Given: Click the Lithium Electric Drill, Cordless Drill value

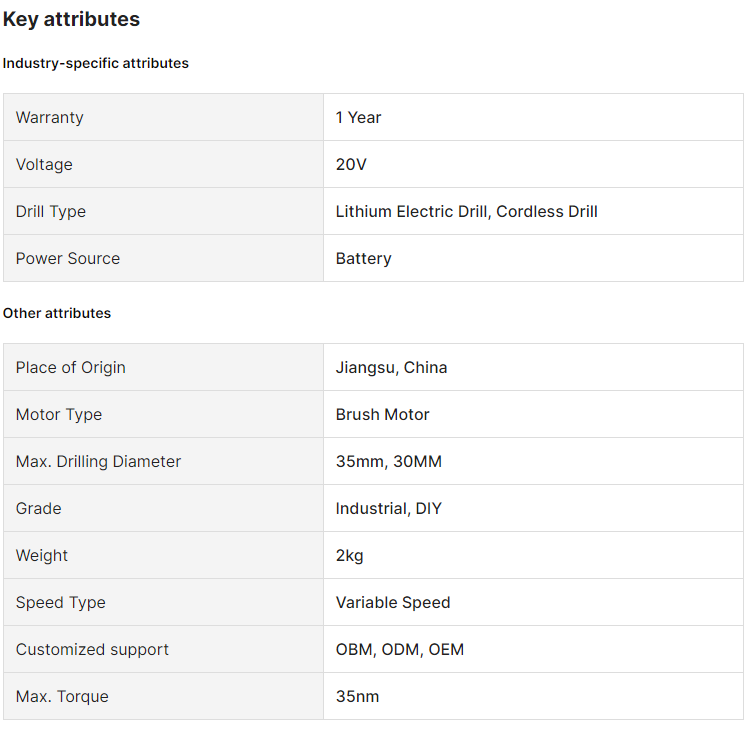Looking at the screenshot, I should point(466,211).
